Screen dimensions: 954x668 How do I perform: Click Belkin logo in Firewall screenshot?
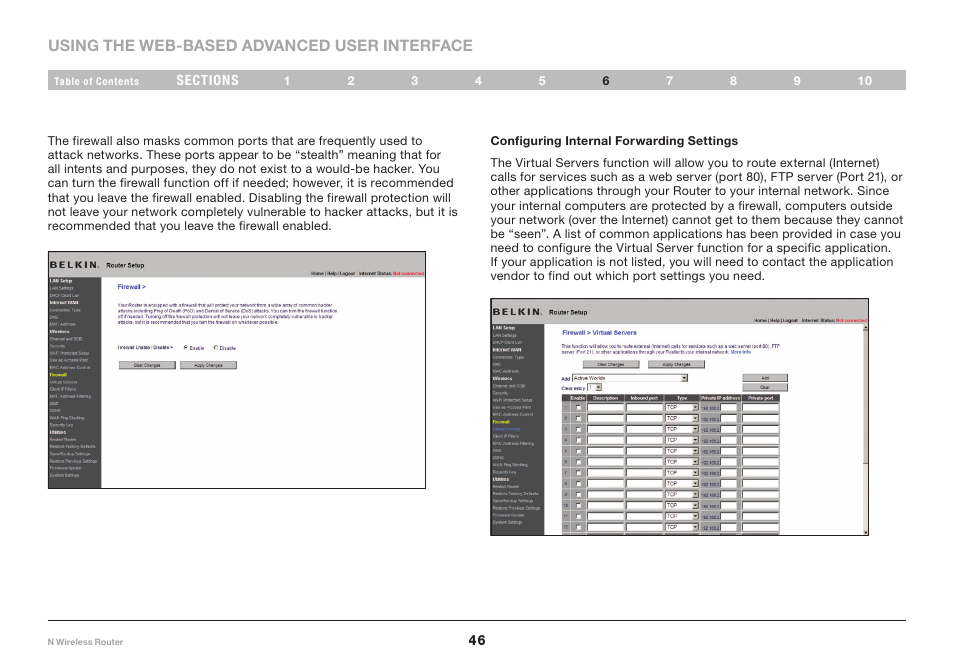click(x=74, y=265)
